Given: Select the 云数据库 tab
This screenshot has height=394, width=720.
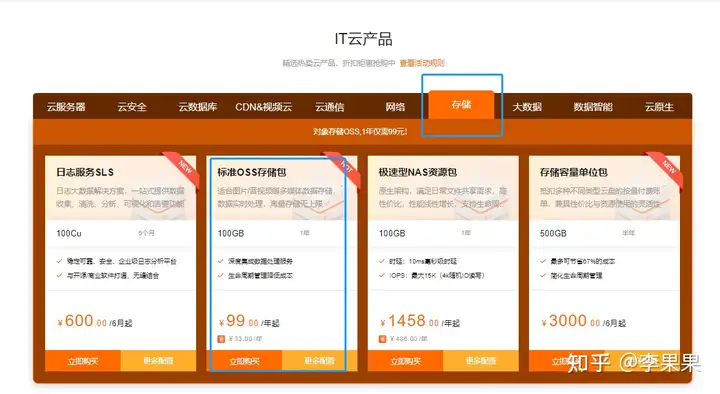Looking at the screenshot, I should tap(198, 107).
